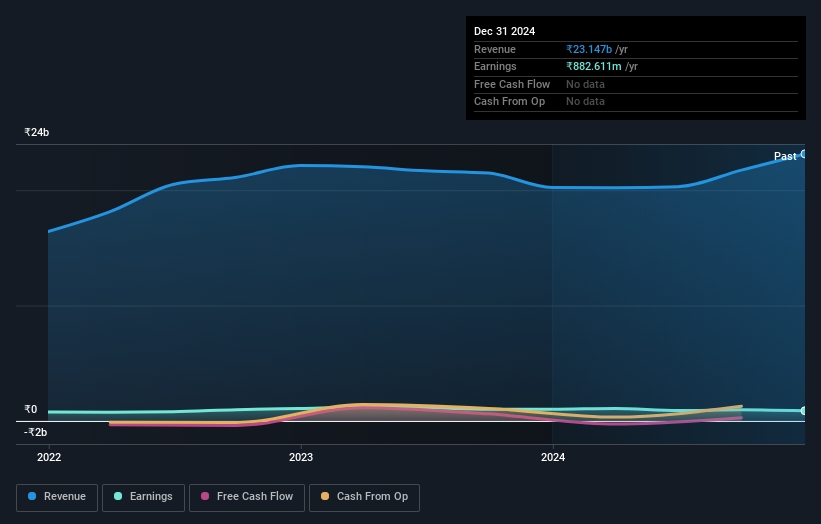This screenshot has width=821, height=524.
Task: Click the ₹24b y-axis label
Action: [37, 132]
